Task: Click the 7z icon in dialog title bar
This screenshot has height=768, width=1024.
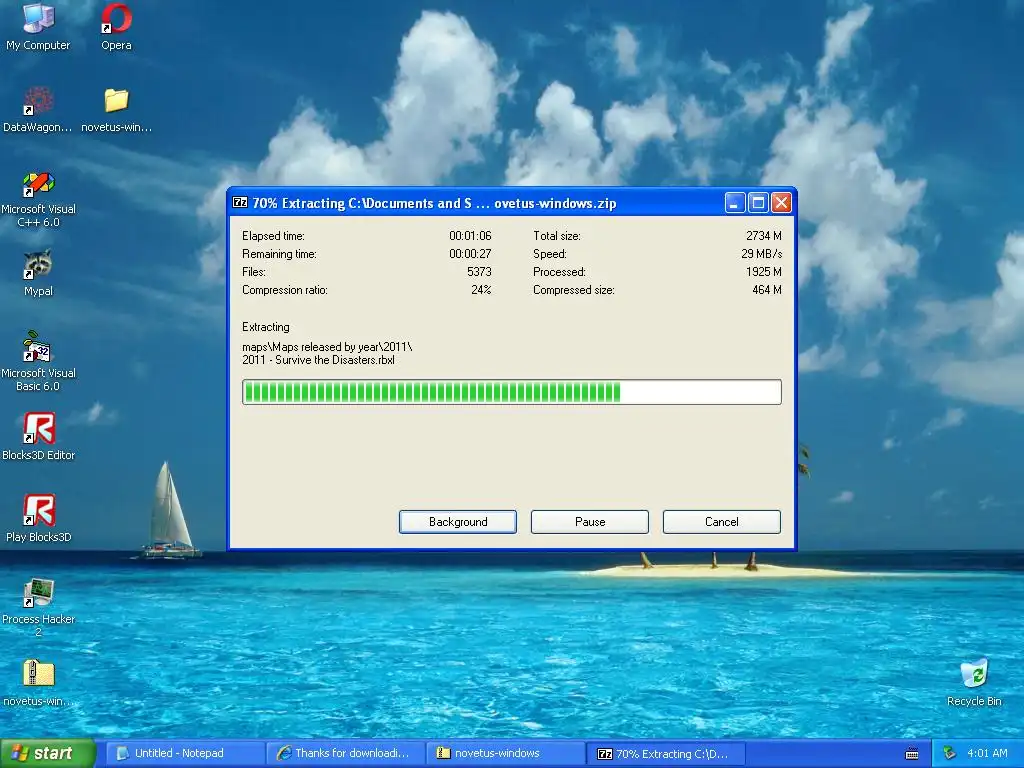Action: (240, 202)
